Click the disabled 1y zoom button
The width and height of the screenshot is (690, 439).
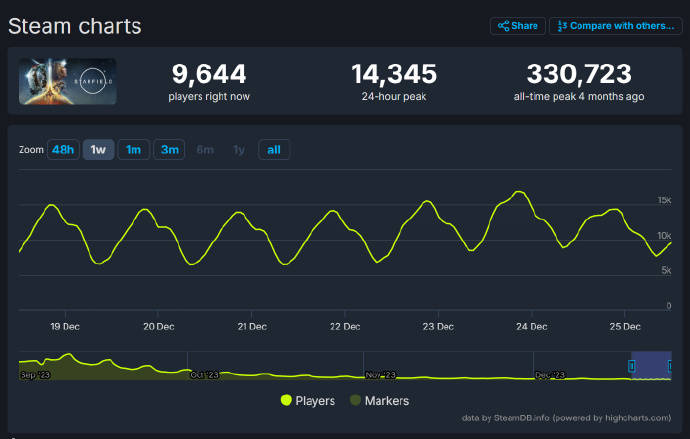coord(238,150)
